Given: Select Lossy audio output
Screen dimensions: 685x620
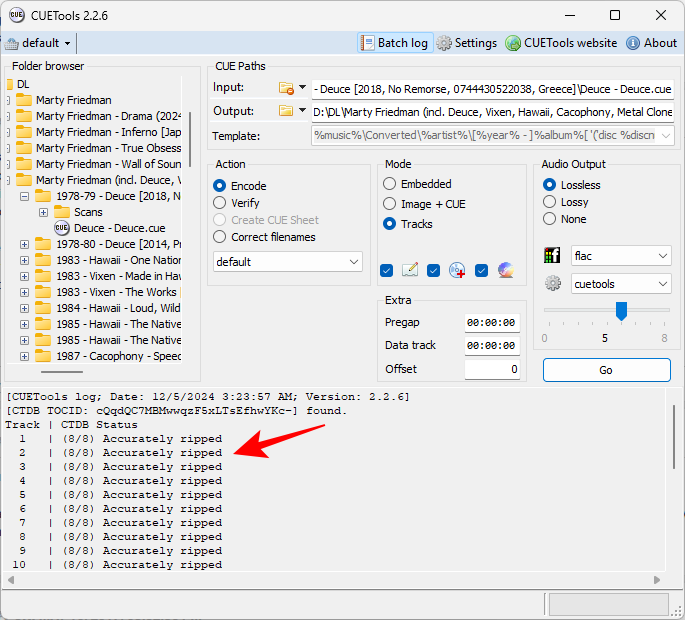Looking at the screenshot, I should point(549,202).
